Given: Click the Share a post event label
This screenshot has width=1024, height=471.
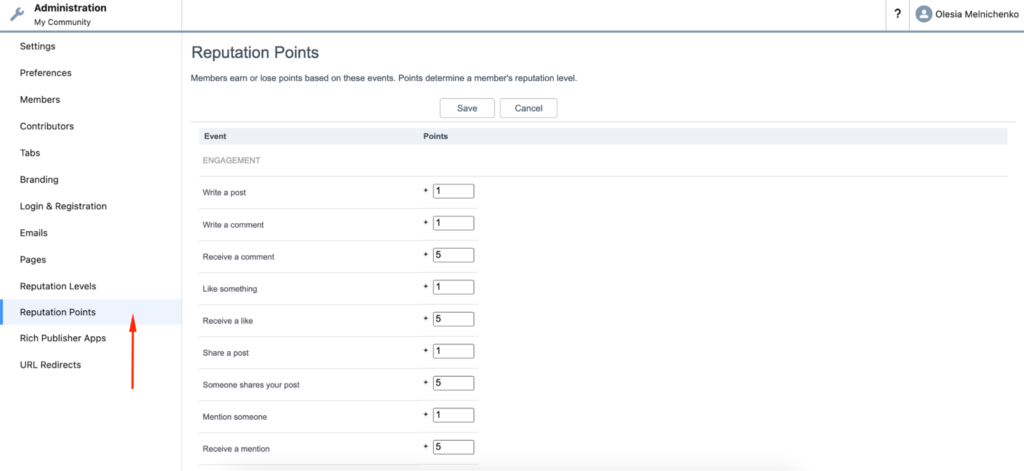Looking at the screenshot, I should click(225, 353).
